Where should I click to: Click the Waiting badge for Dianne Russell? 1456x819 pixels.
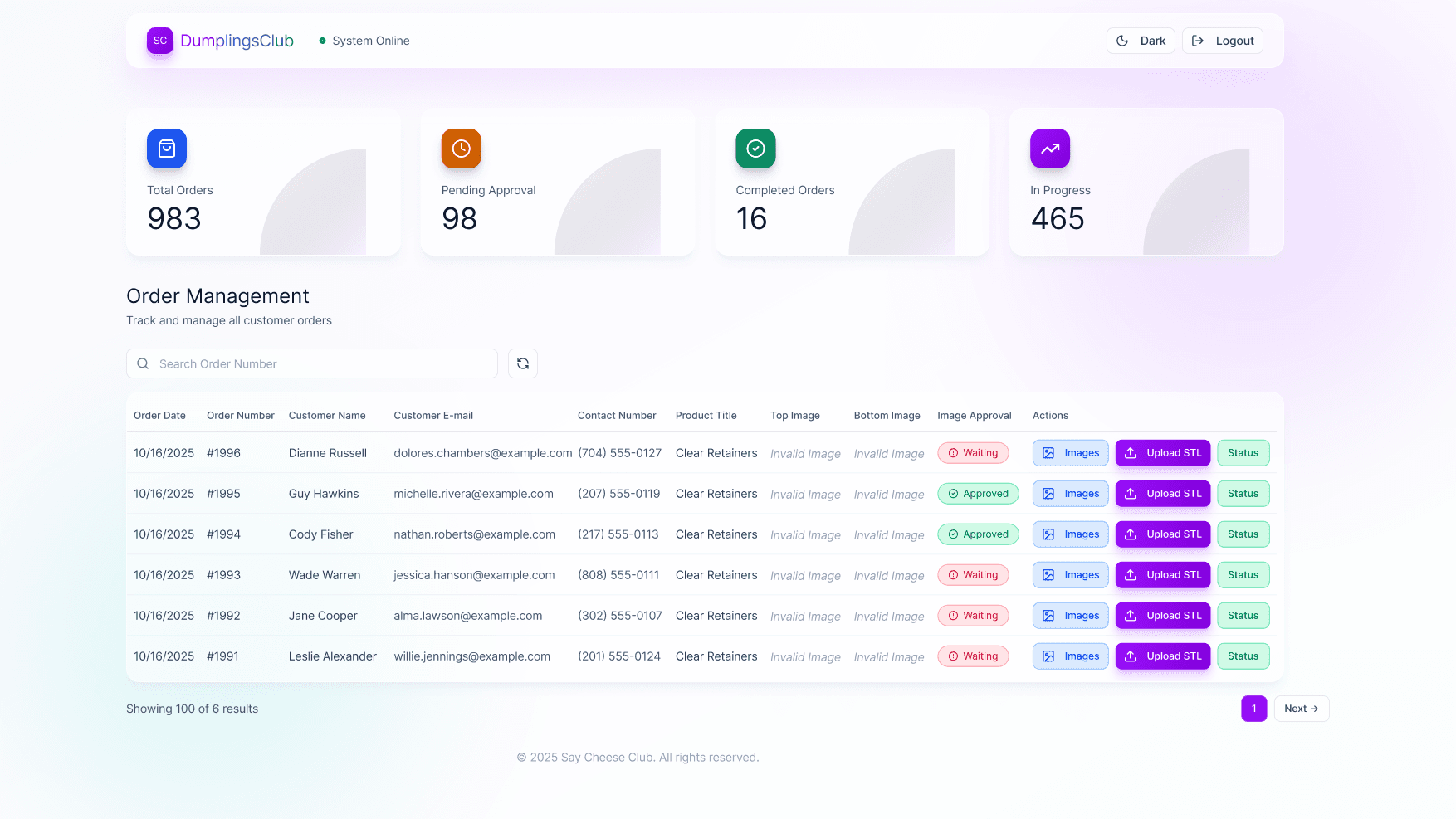973,453
